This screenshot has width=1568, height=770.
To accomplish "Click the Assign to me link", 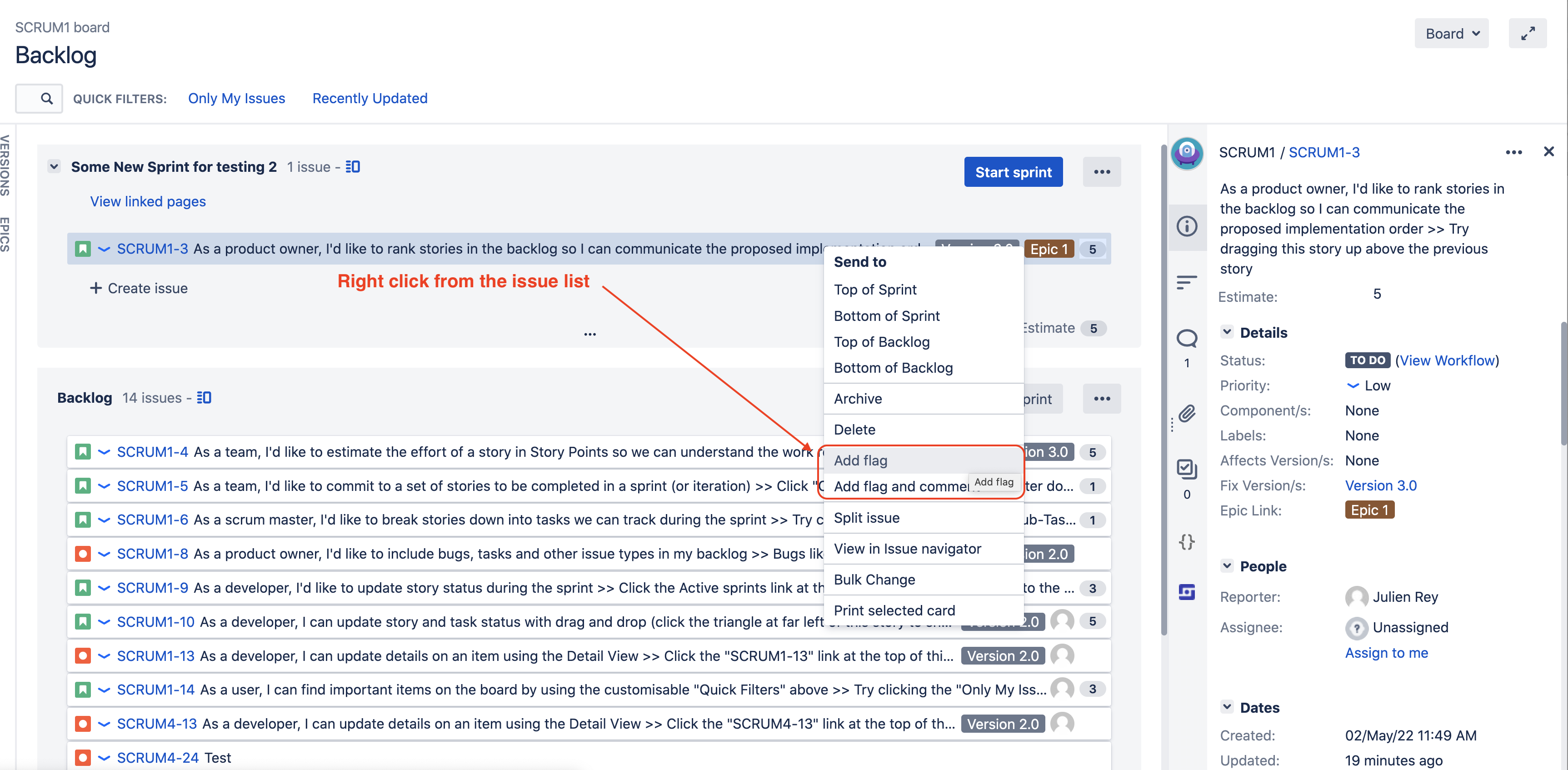I will pos(1386,653).
